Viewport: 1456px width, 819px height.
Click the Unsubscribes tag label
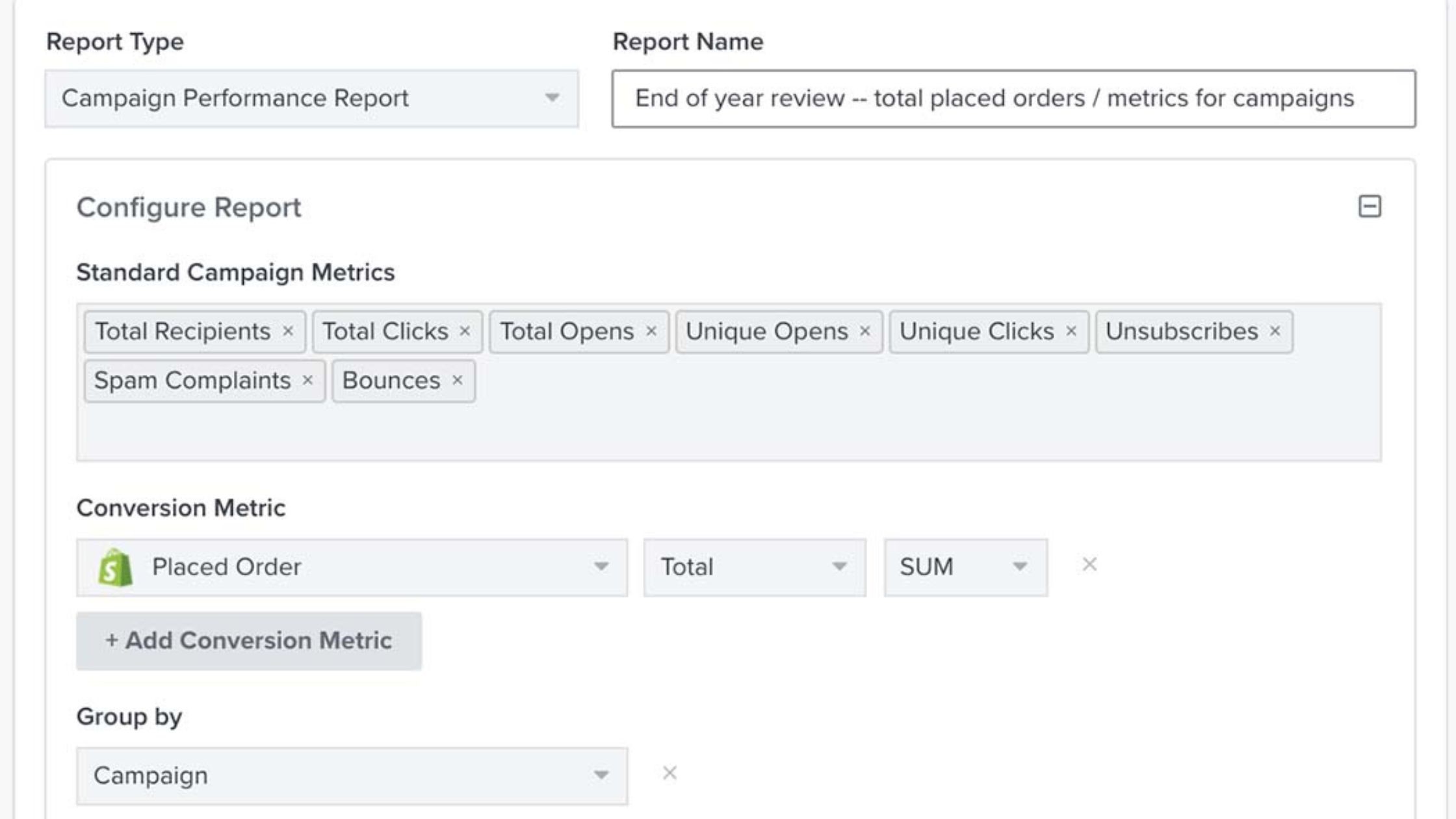[x=1182, y=331]
